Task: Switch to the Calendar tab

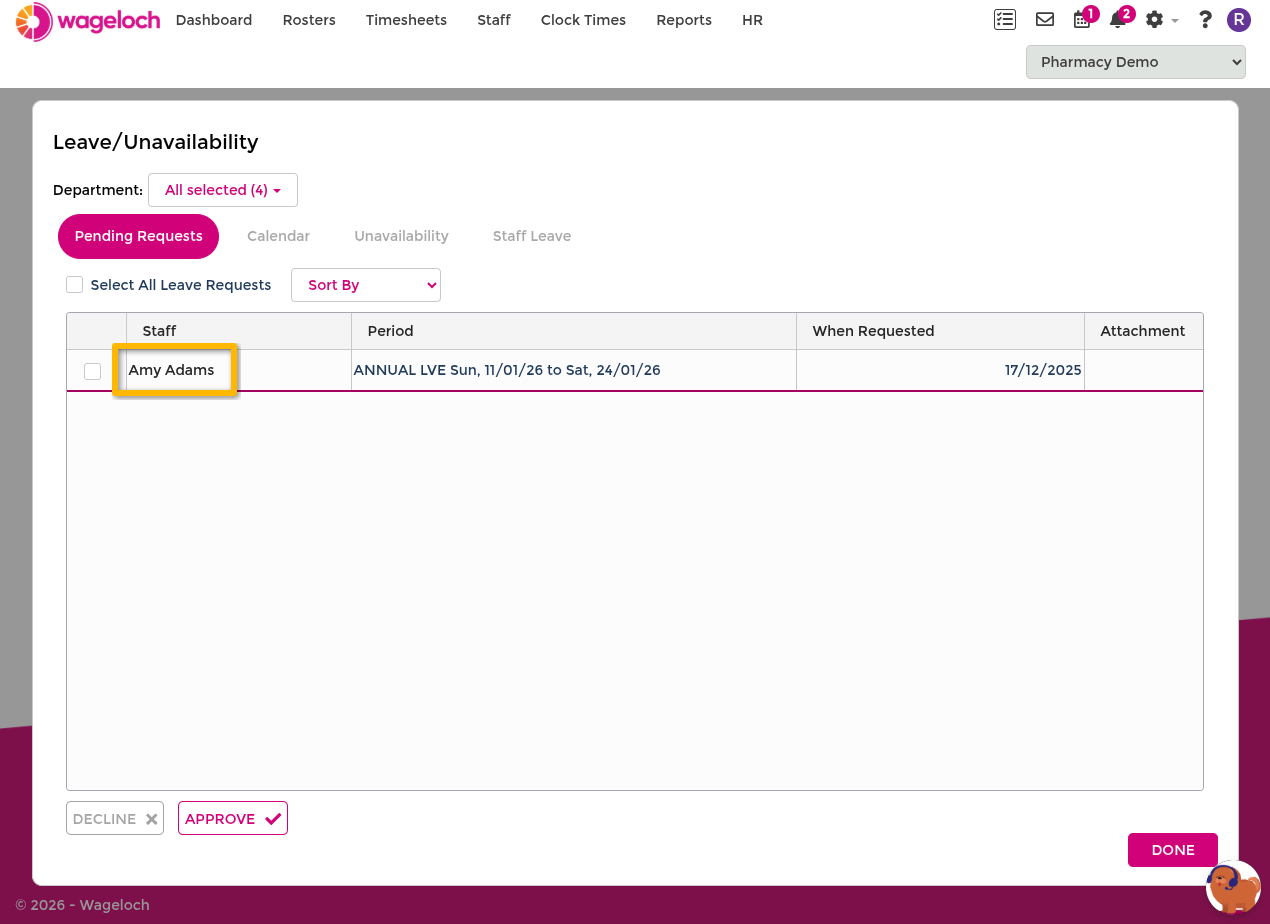Action: point(278,236)
